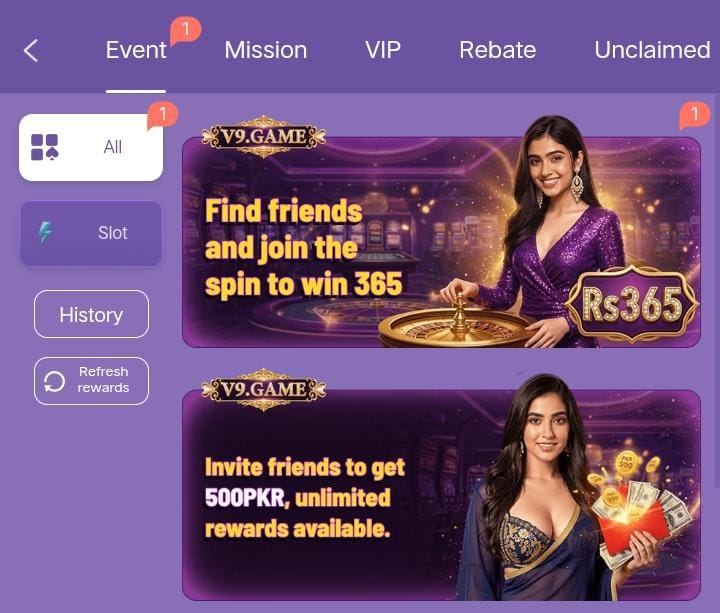Filter events by Slot
The width and height of the screenshot is (720, 613).
click(91, 233)
